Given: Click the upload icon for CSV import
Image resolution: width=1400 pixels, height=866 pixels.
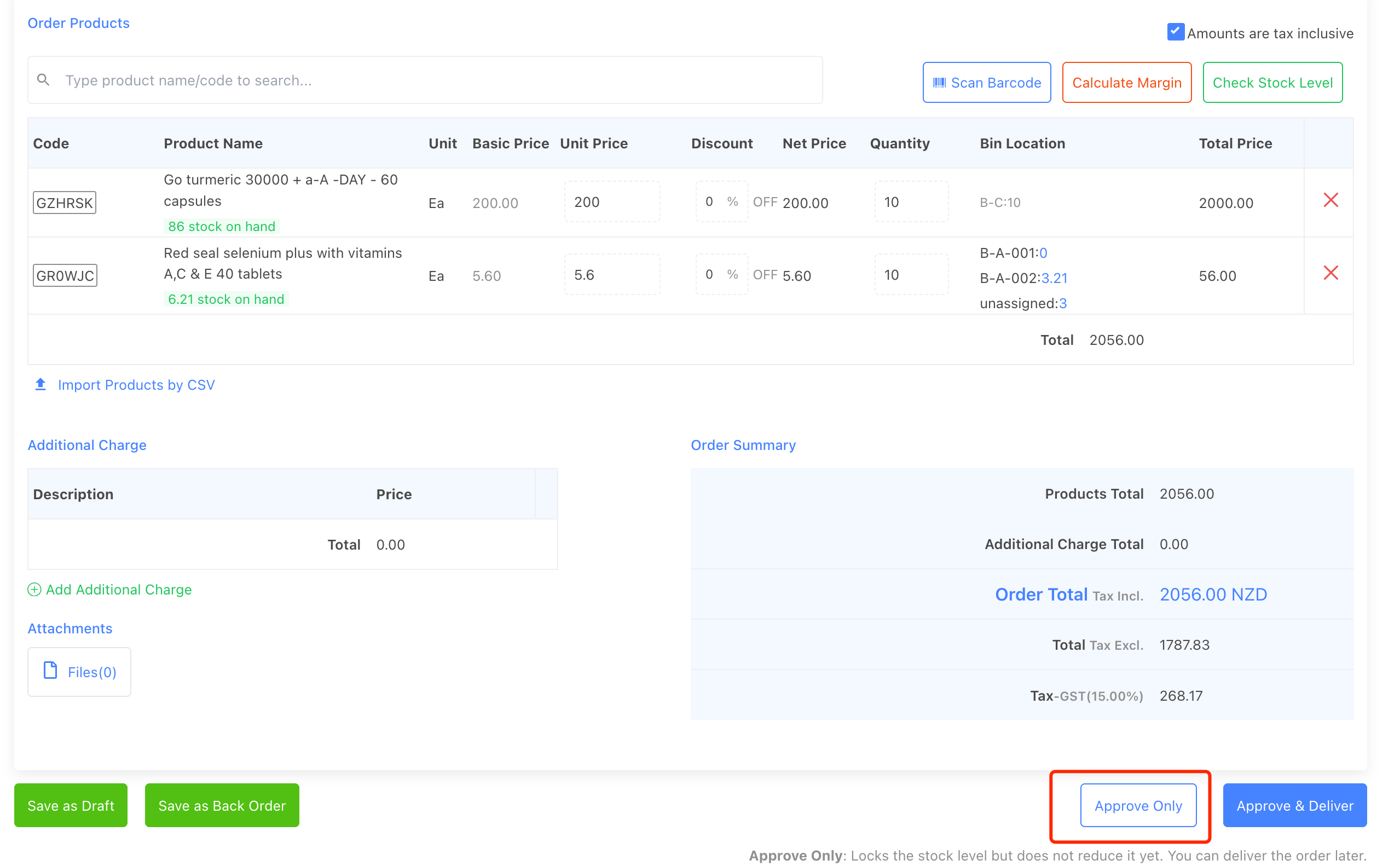Looking at the screenshot, I should coord(40,384).
